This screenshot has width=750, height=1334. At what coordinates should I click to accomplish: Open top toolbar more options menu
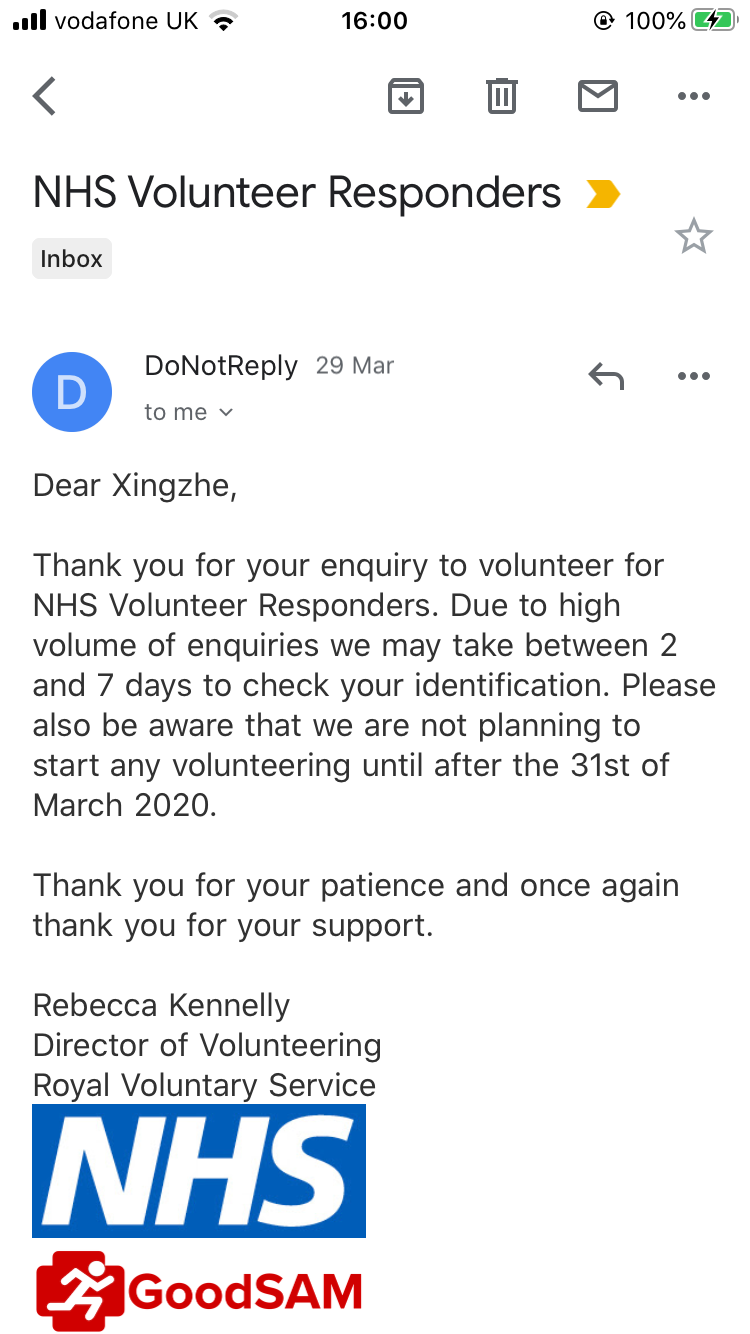pyautogui.click(x=693, y=96)
